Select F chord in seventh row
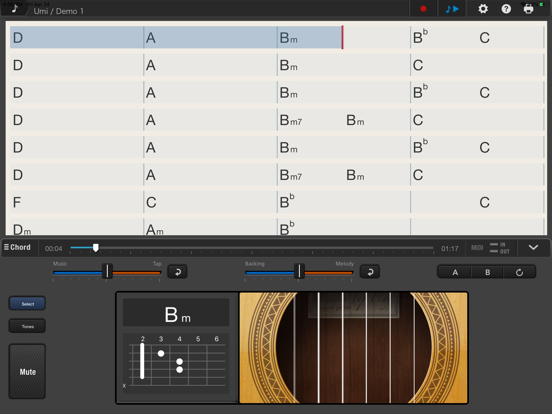Viewport: 552px width, 414px height. [17, 202]
